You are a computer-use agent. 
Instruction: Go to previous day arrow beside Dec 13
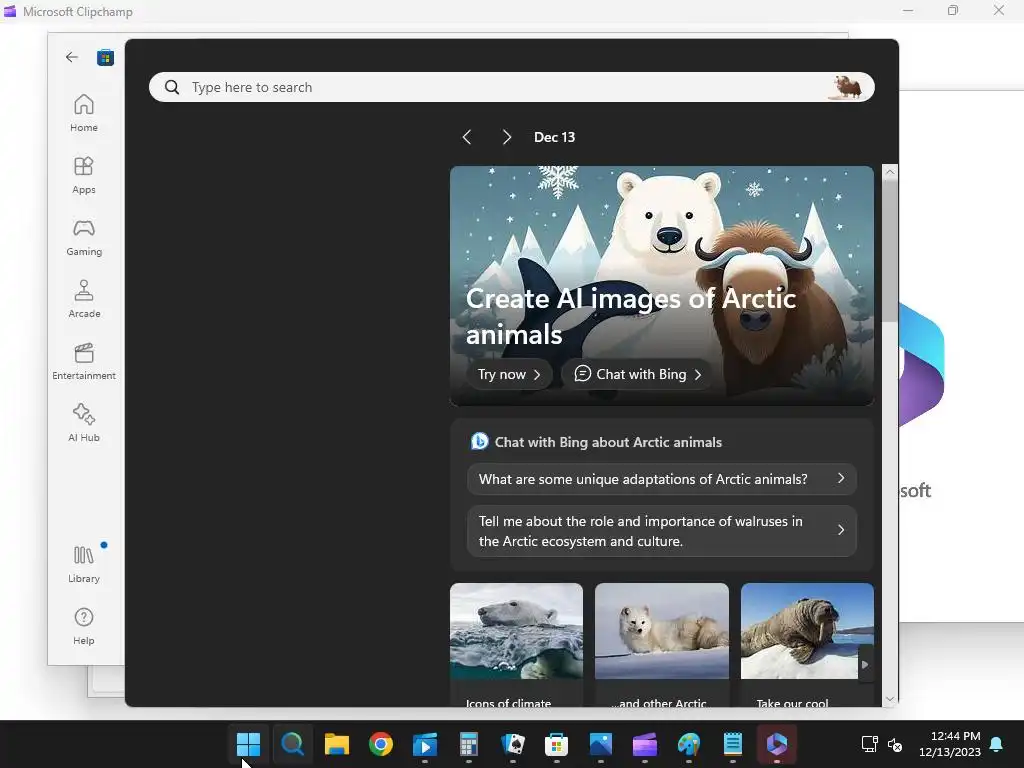point(466,137)
